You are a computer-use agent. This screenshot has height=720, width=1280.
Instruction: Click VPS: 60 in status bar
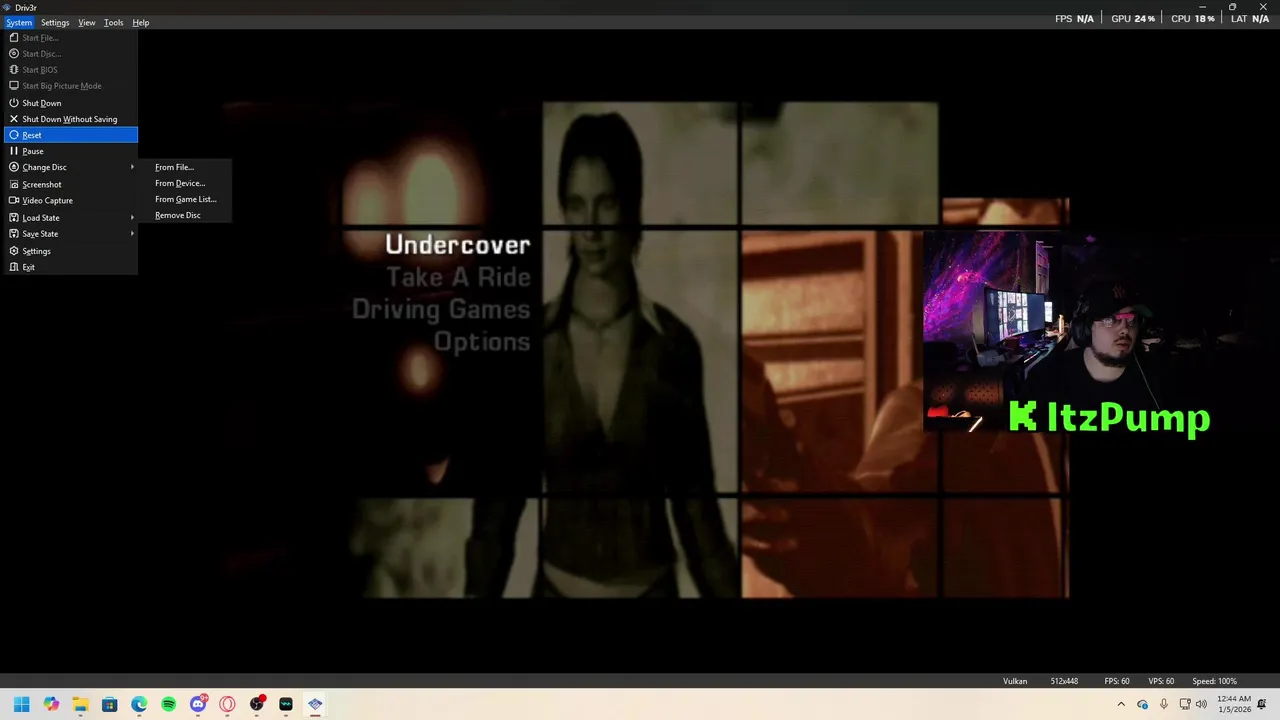pyautogui.click(x=1161, y=681)
